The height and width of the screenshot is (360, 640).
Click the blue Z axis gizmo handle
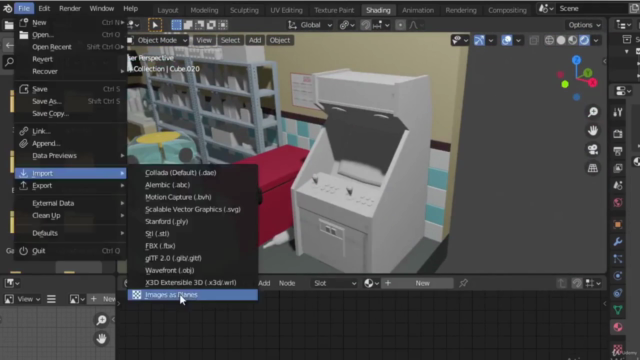(x=576, y=60)
